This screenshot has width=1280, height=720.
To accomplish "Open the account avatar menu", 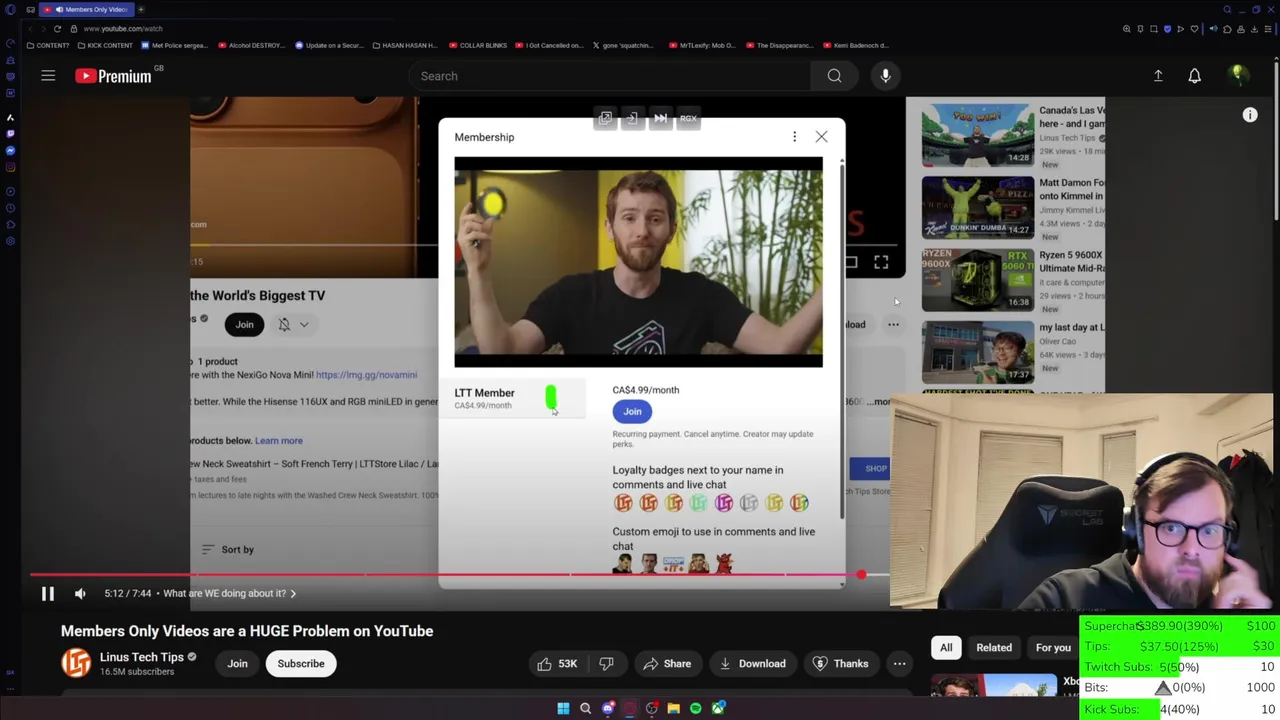I will (1237, 75).
